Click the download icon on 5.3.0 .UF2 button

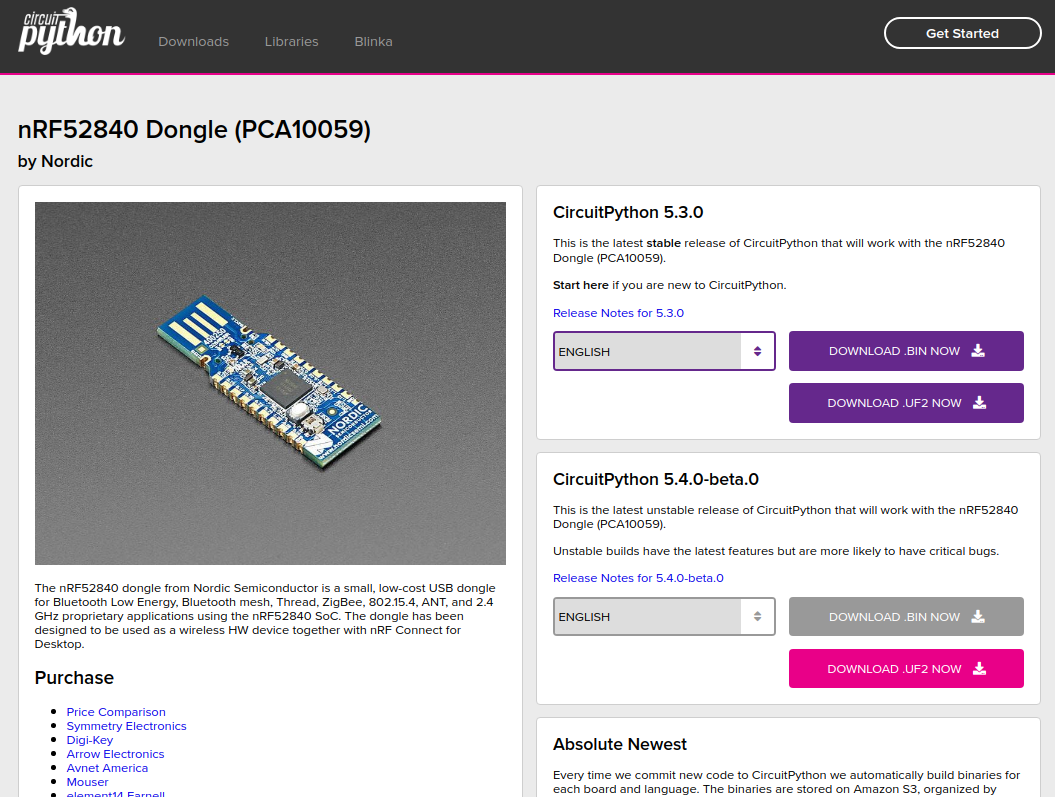pyautogui.click(x=980, y=403)
